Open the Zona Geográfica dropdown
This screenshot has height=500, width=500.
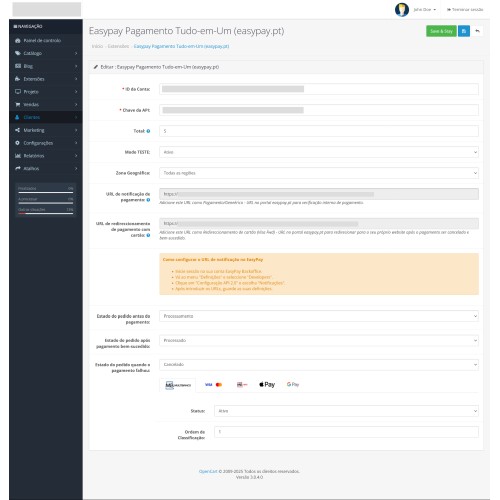319,173
